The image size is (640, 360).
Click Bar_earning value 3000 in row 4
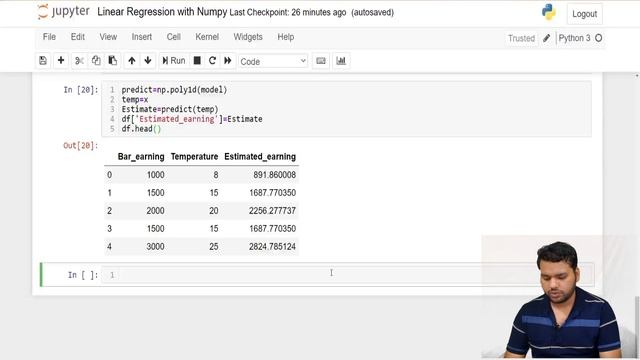click(156, 247)
